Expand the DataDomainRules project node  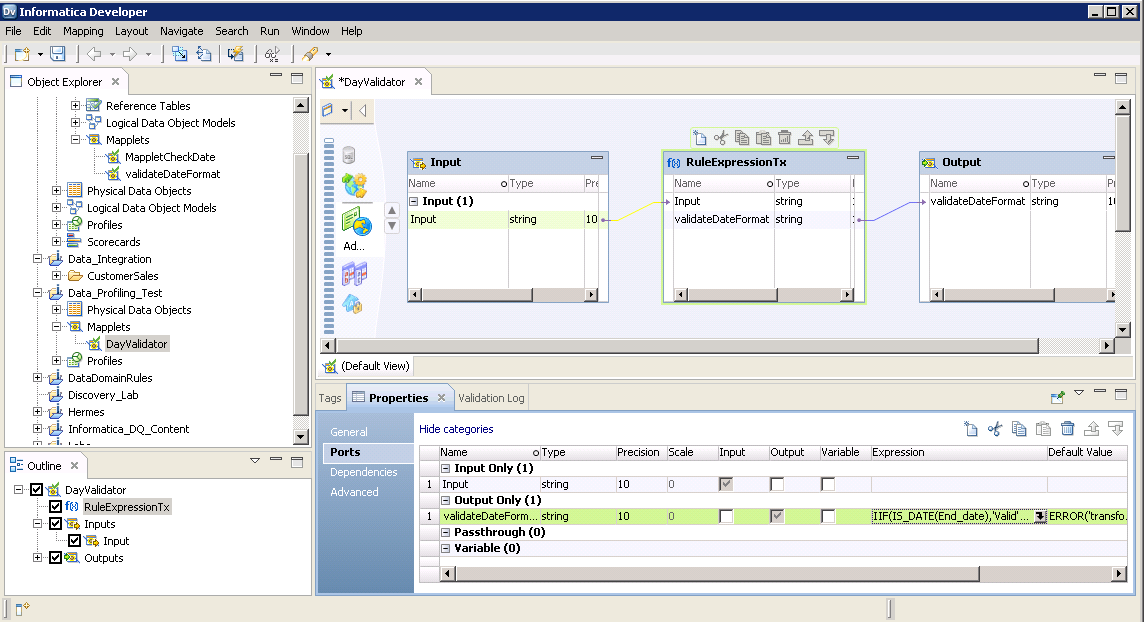tap(37, 377)
